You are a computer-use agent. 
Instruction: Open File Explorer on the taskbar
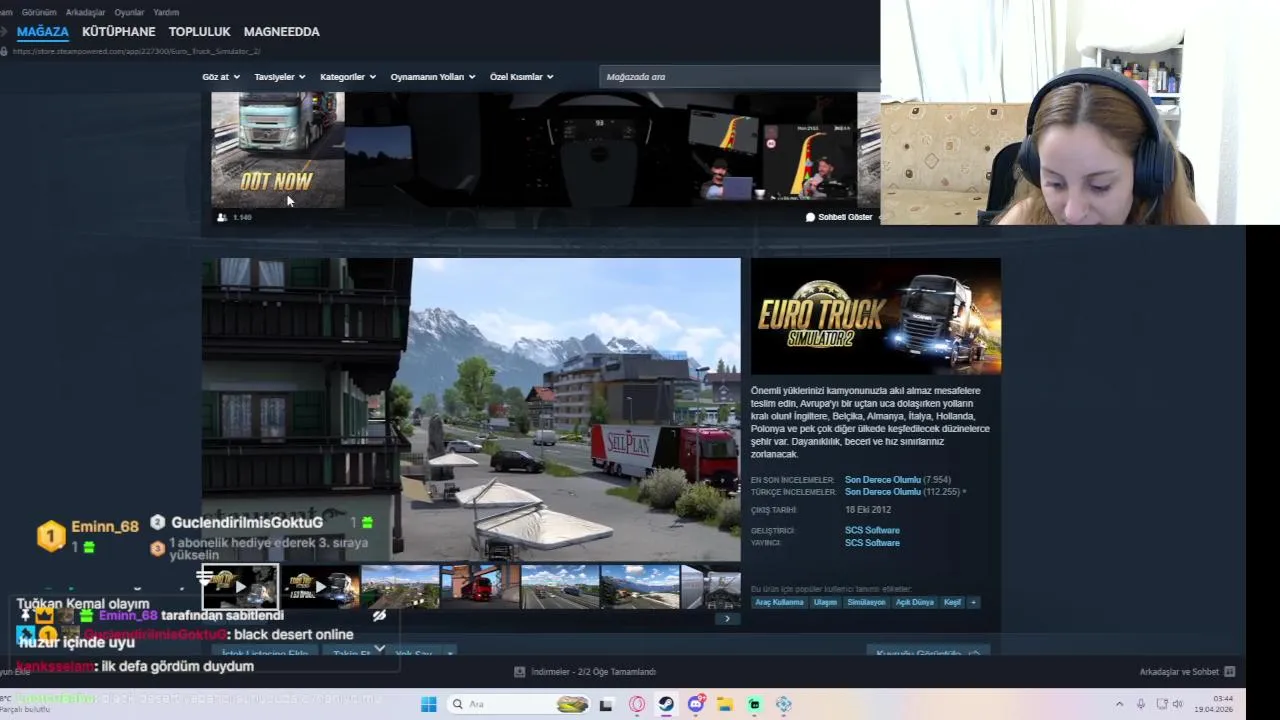click(x=725, y=704)
